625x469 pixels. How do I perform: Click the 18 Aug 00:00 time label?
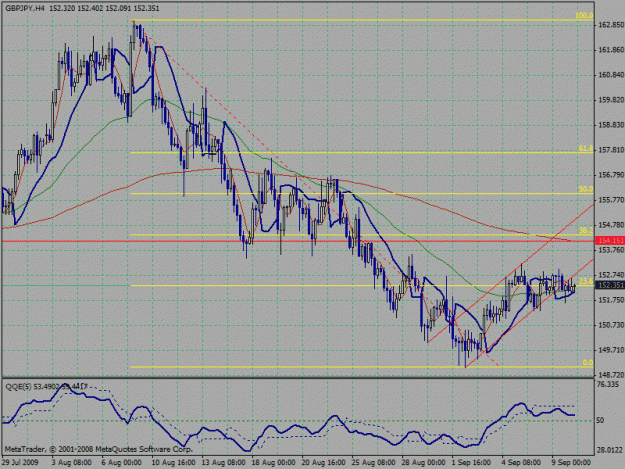coord(273,463)
